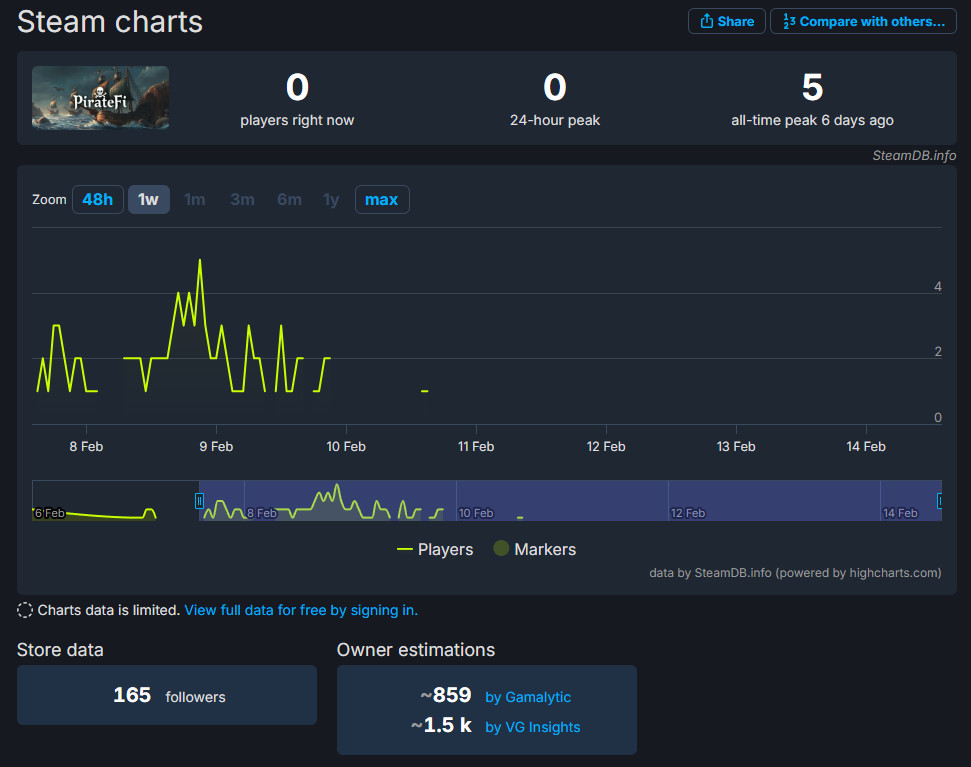The height and width of the screenshot is (767, 971).
Task: Select the 3m zoom option
Action: click(x=241, y=199)
